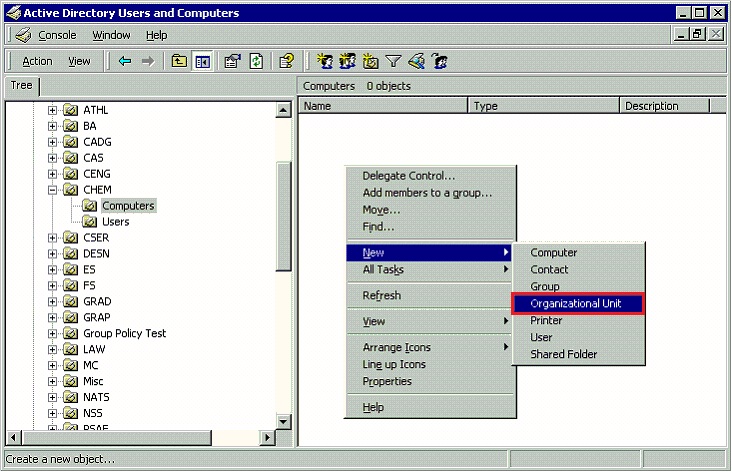Screen dimensions: 732x472
Task: Select the Users folder under CHEM
Action: coord(115,222)
